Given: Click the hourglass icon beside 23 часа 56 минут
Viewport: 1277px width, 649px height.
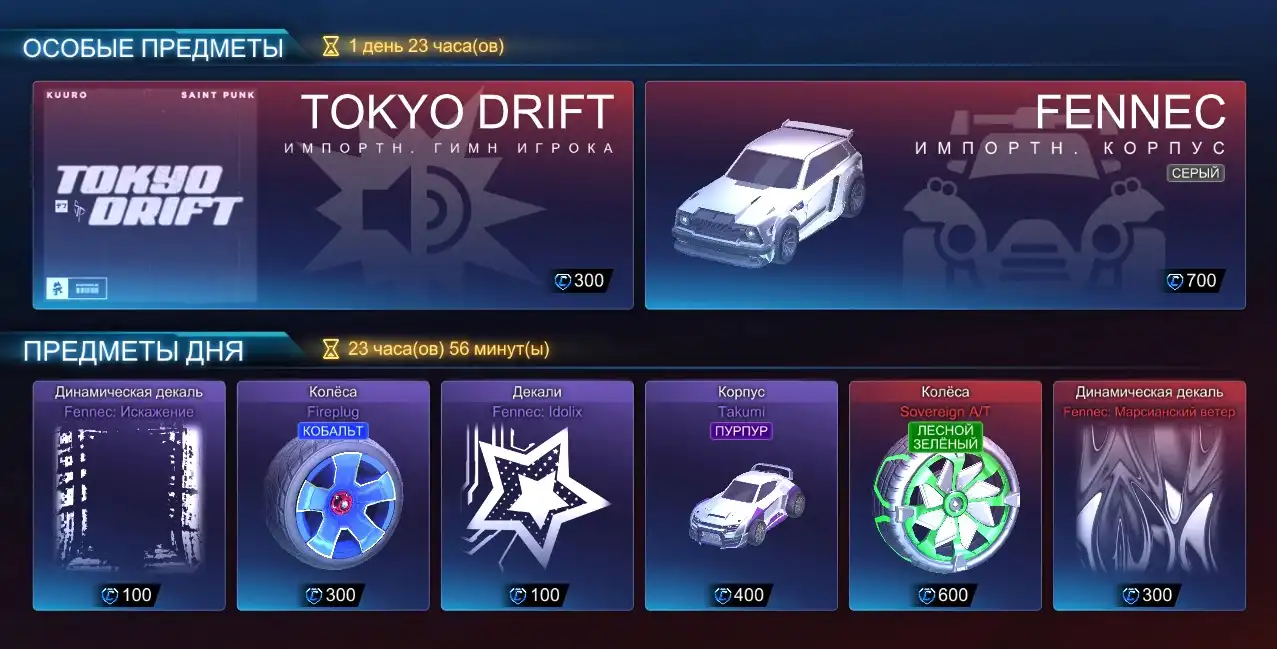Looking at the screenshot, I should [331, 349].
